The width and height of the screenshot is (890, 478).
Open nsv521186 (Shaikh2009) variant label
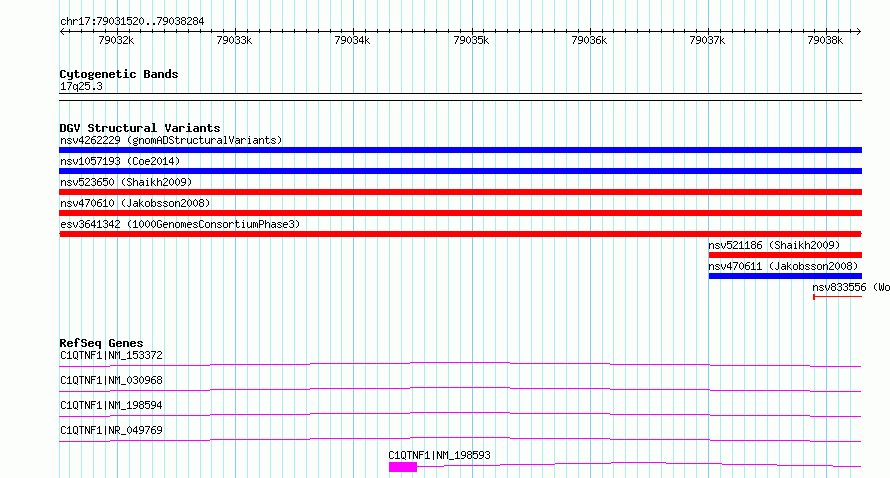(x=774, y=245)
